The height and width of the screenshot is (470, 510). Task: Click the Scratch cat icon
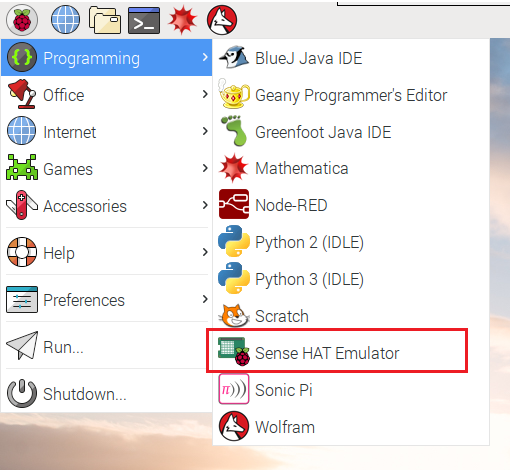click(x=234, y=316)
